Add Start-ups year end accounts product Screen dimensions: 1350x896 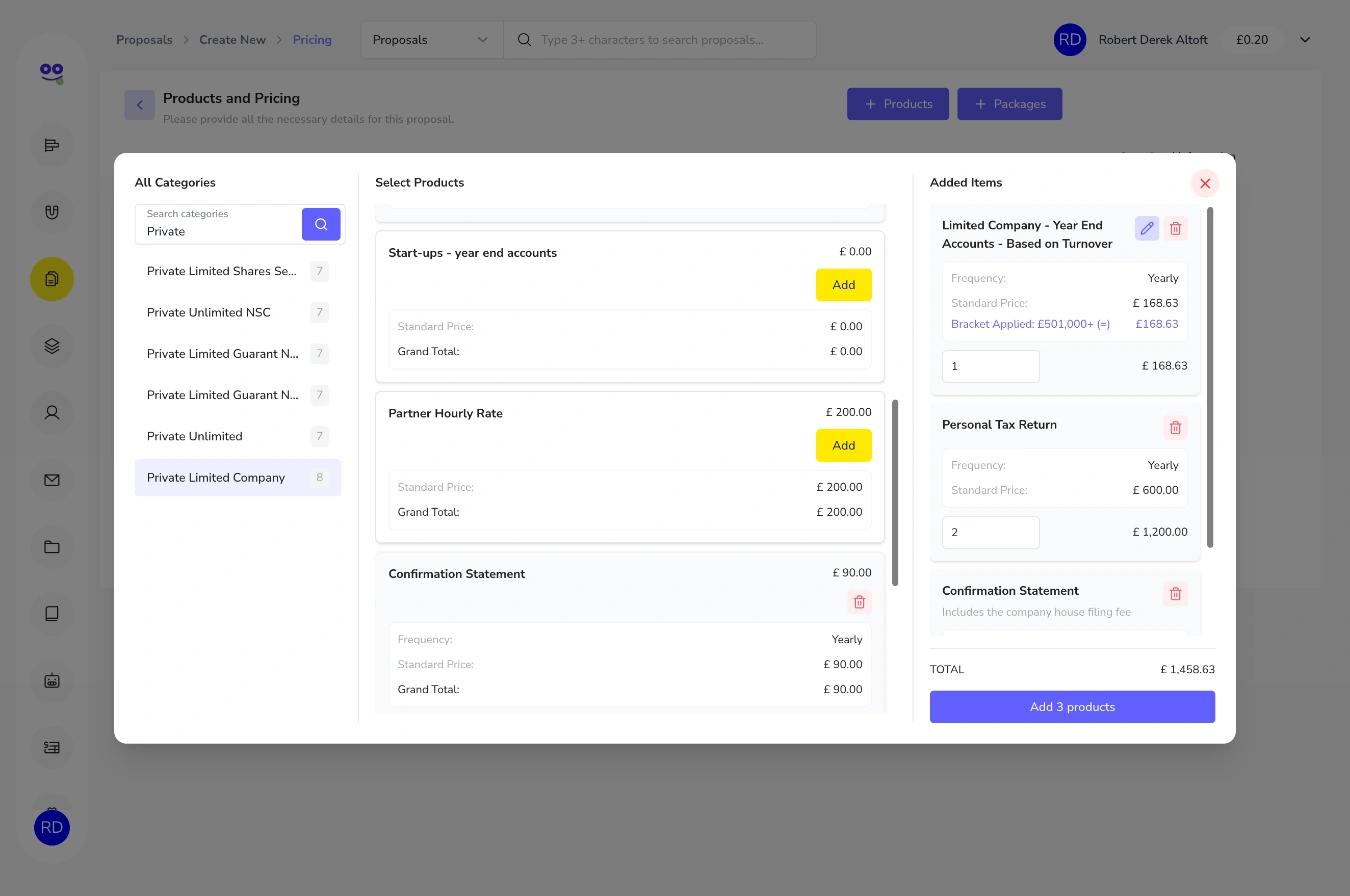(x=844, y=285)
